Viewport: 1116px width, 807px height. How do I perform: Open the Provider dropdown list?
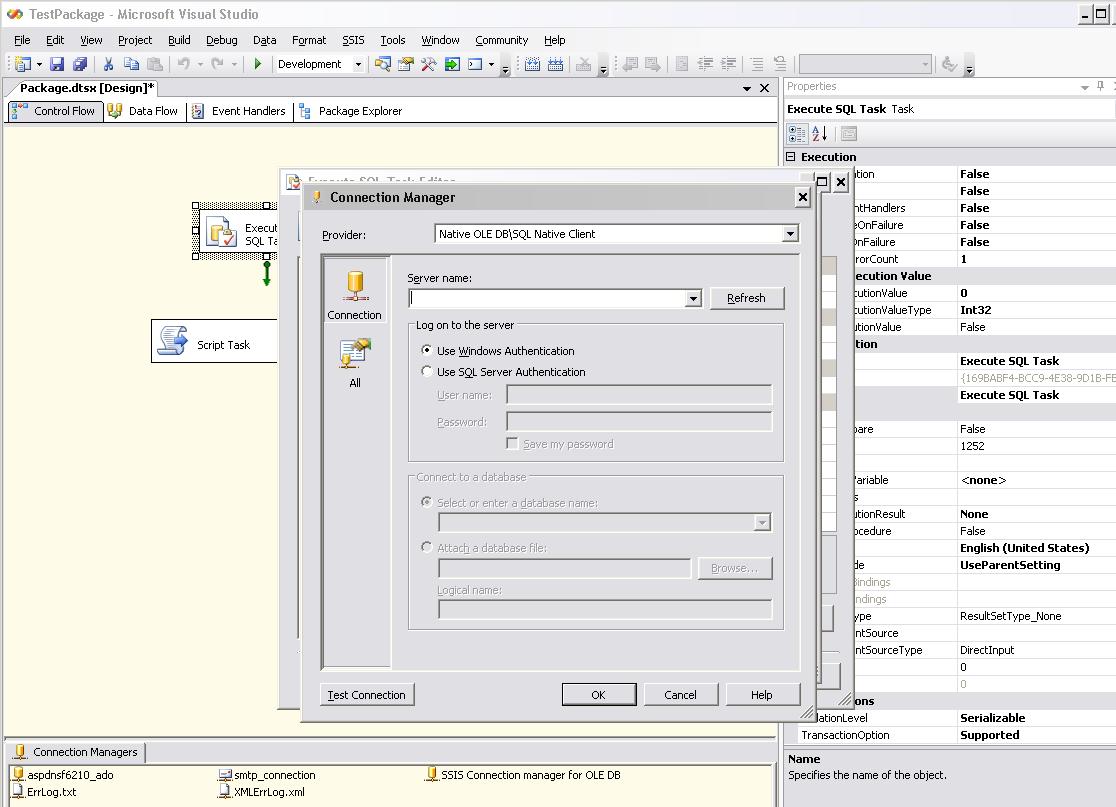pyautogui.click(x=790, y=234)
